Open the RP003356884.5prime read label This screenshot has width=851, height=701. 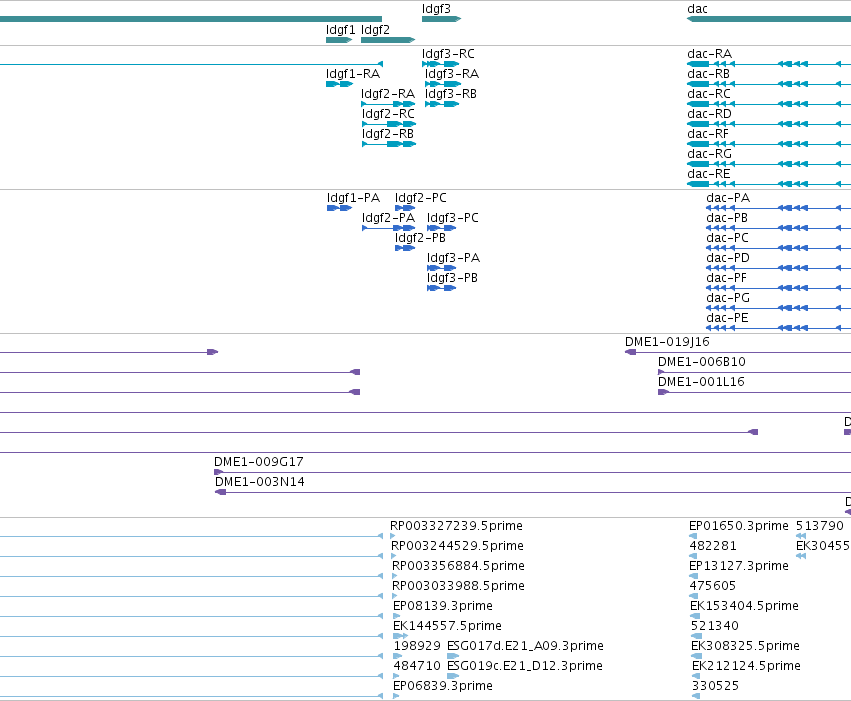point(458,566)
